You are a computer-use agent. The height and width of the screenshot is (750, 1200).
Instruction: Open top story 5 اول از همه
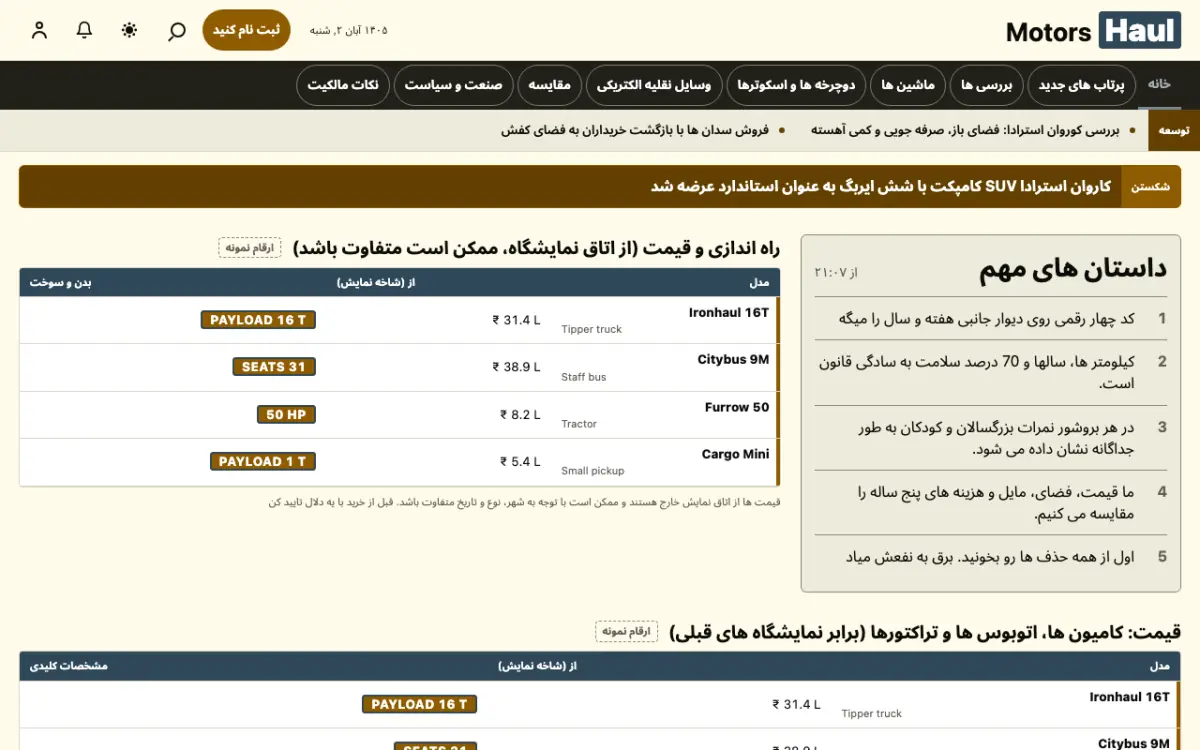click(991, 557)
